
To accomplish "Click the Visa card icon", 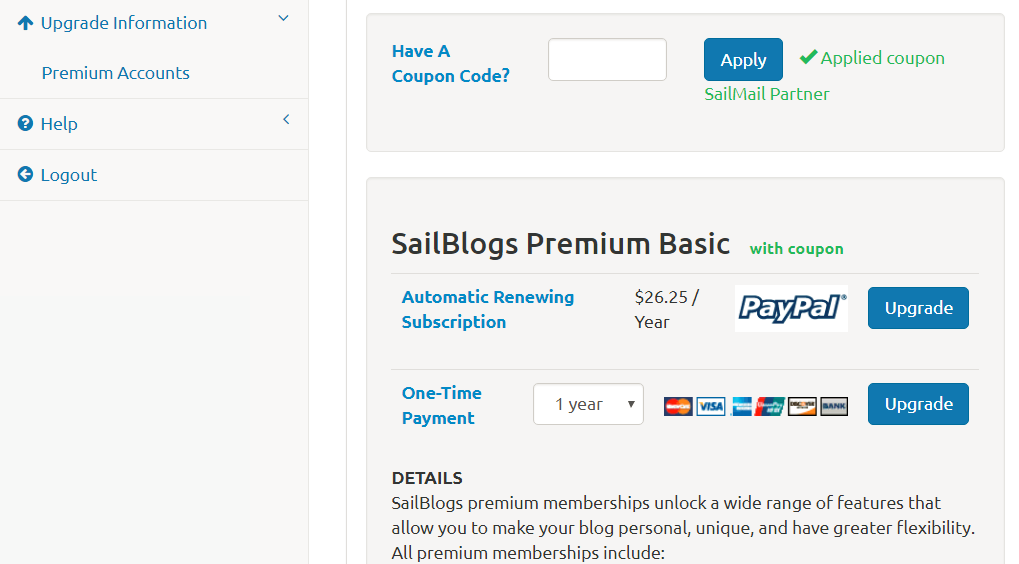I will tap(710, 406).
